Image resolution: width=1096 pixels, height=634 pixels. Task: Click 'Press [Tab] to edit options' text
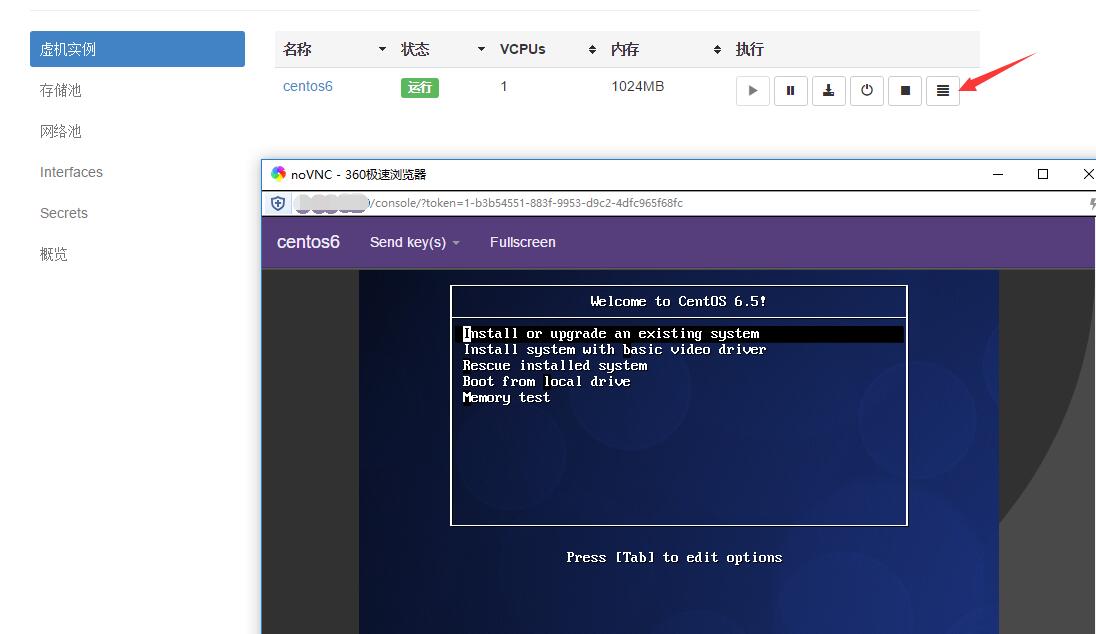tap(674, 557)
